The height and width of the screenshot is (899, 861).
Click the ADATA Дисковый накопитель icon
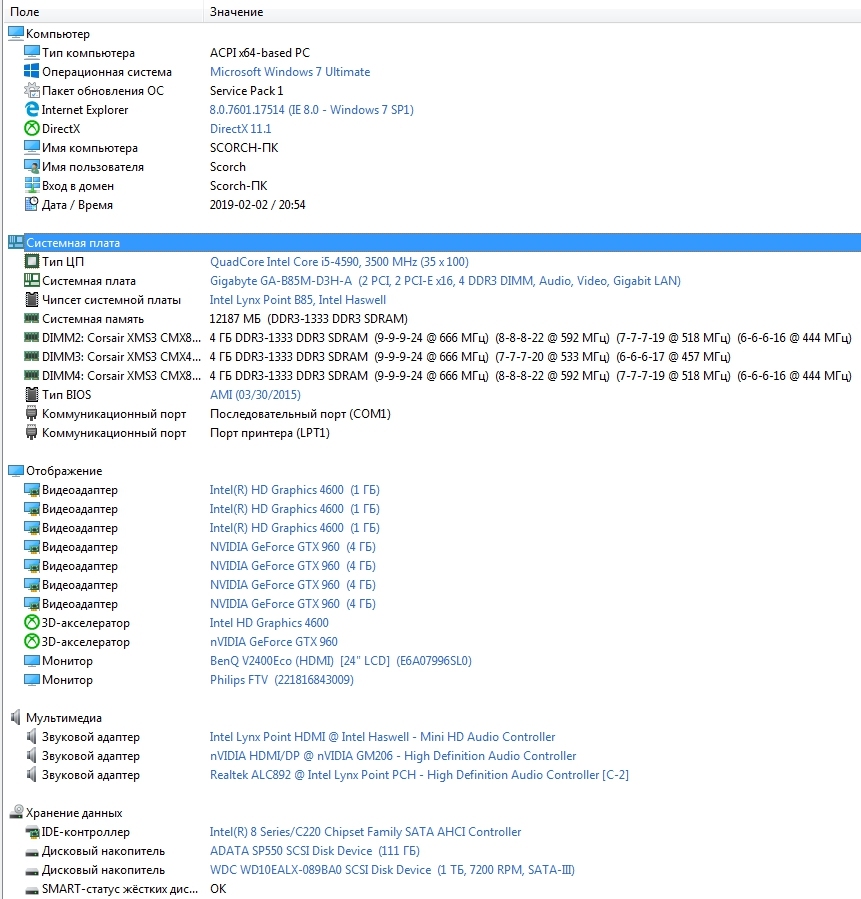click(32, 852)
